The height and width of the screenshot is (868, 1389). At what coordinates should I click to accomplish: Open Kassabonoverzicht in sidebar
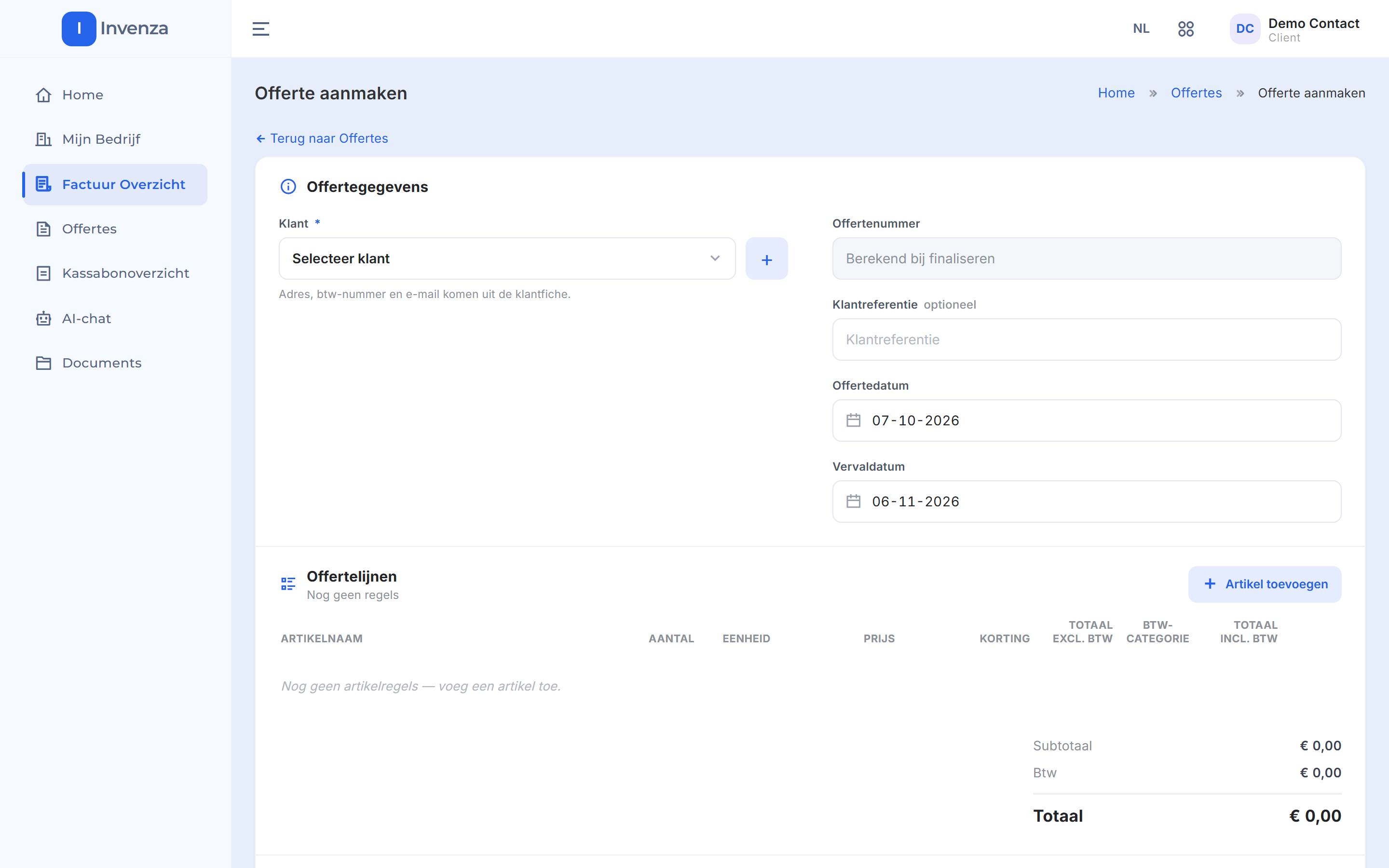click(x=115, y=273)
